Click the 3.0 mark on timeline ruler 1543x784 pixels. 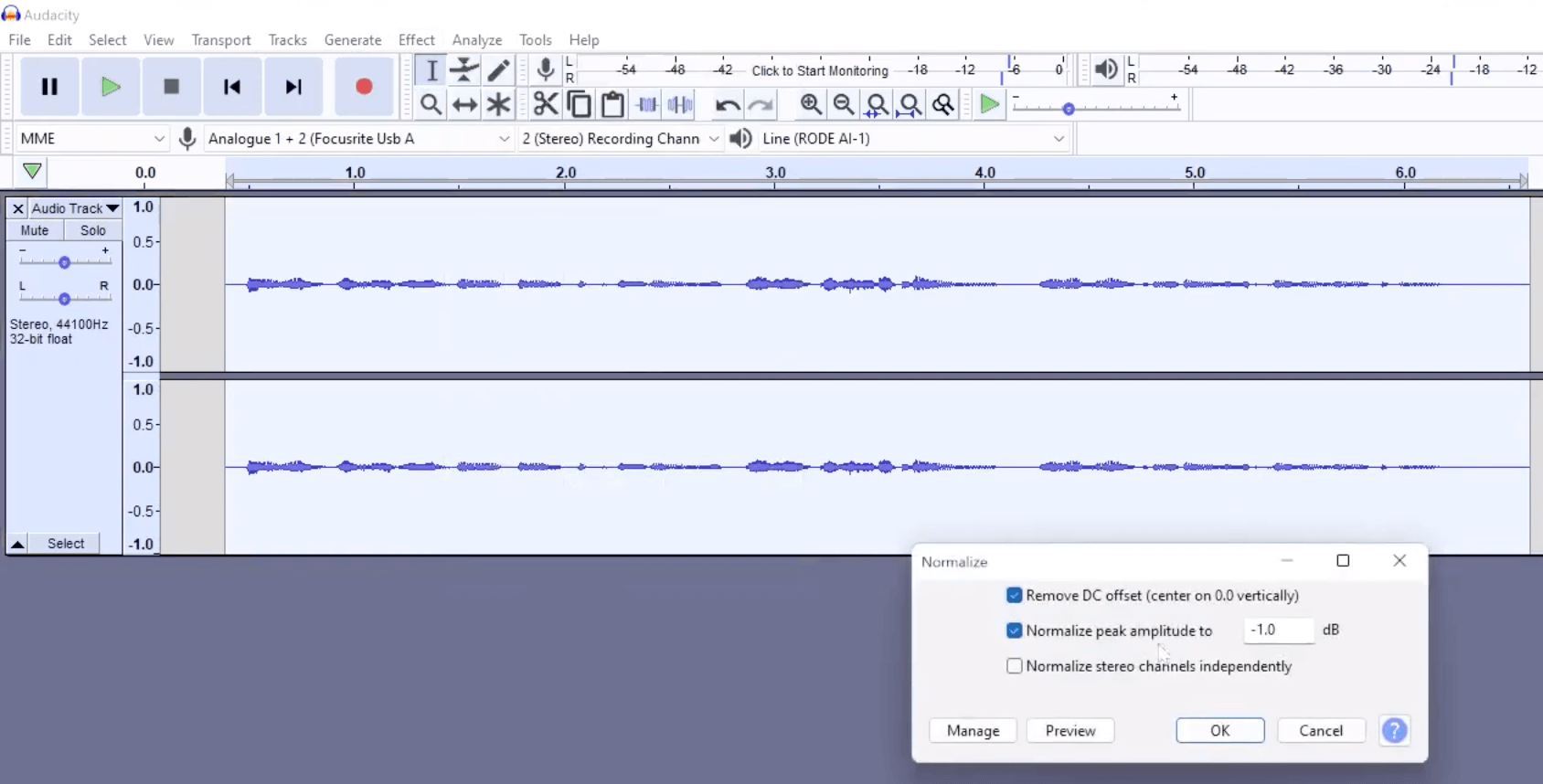775,173
